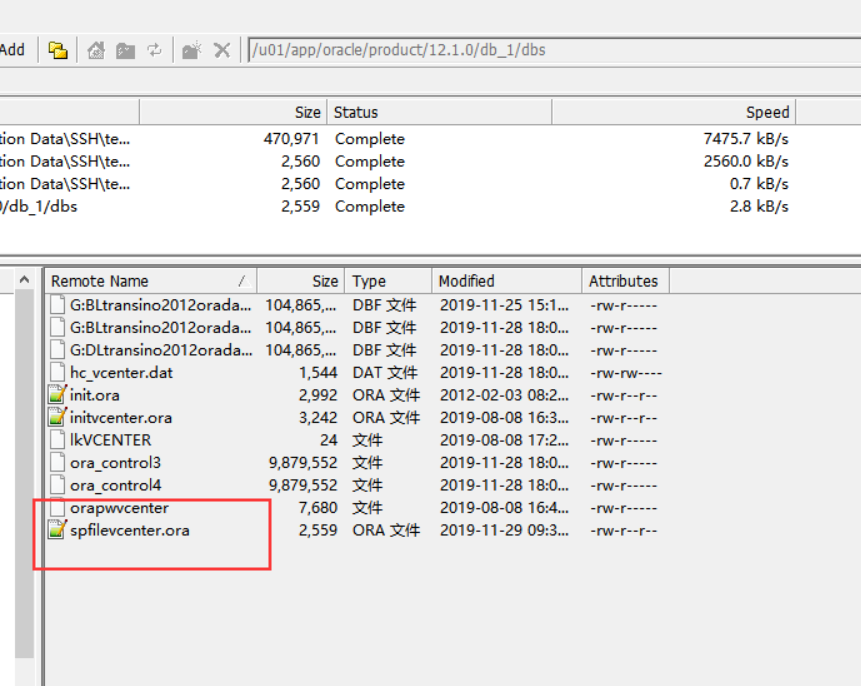Screen dimensions: 861x686
Task: Click file icon of hc_vcenter.dat
Action: pos(57,372)
